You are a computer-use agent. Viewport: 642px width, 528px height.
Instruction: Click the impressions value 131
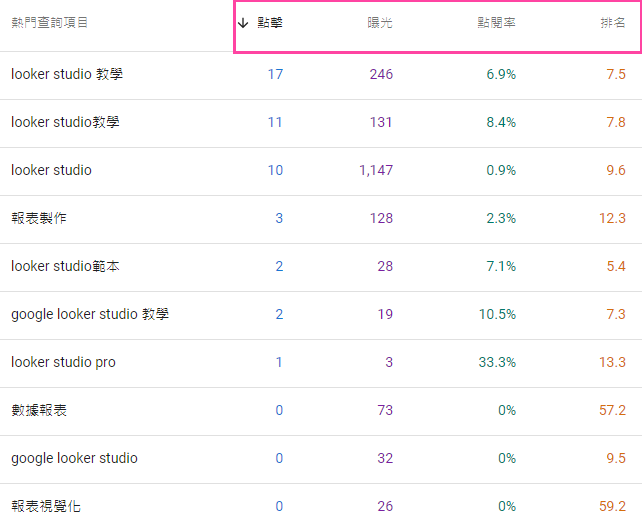[381, 122]
